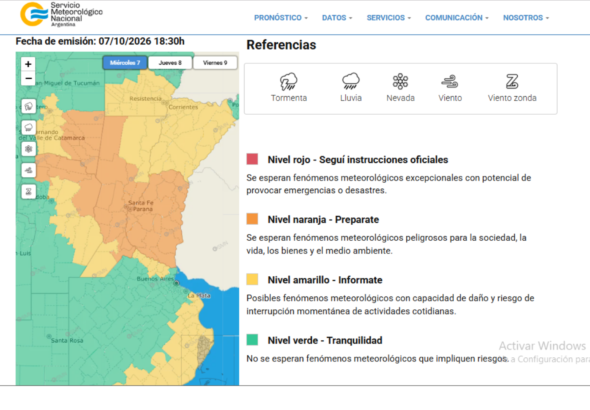590x410 pixels.
Task: Click 'Nivel amarillo - Informate' heading
Action: [x=325, y=280]
